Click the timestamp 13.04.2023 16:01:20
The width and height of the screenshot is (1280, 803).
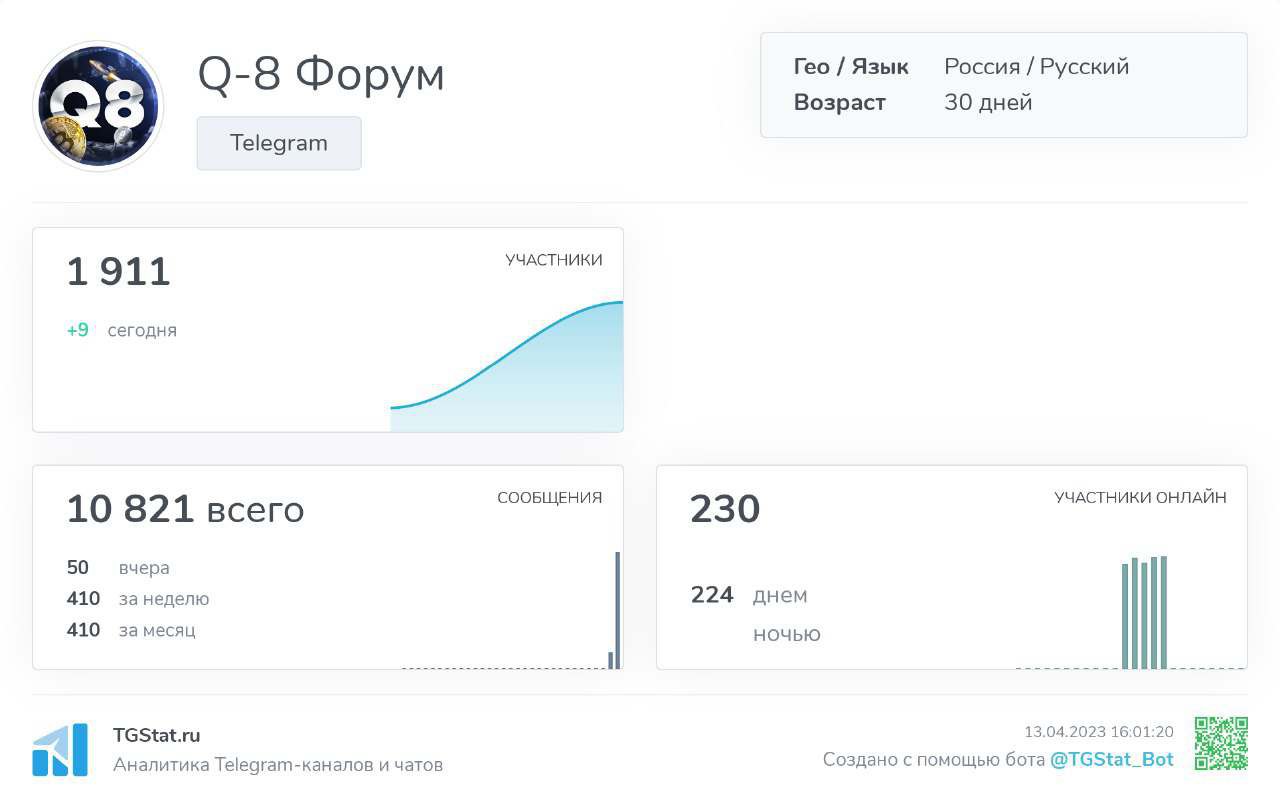[x=1098, y=732]
